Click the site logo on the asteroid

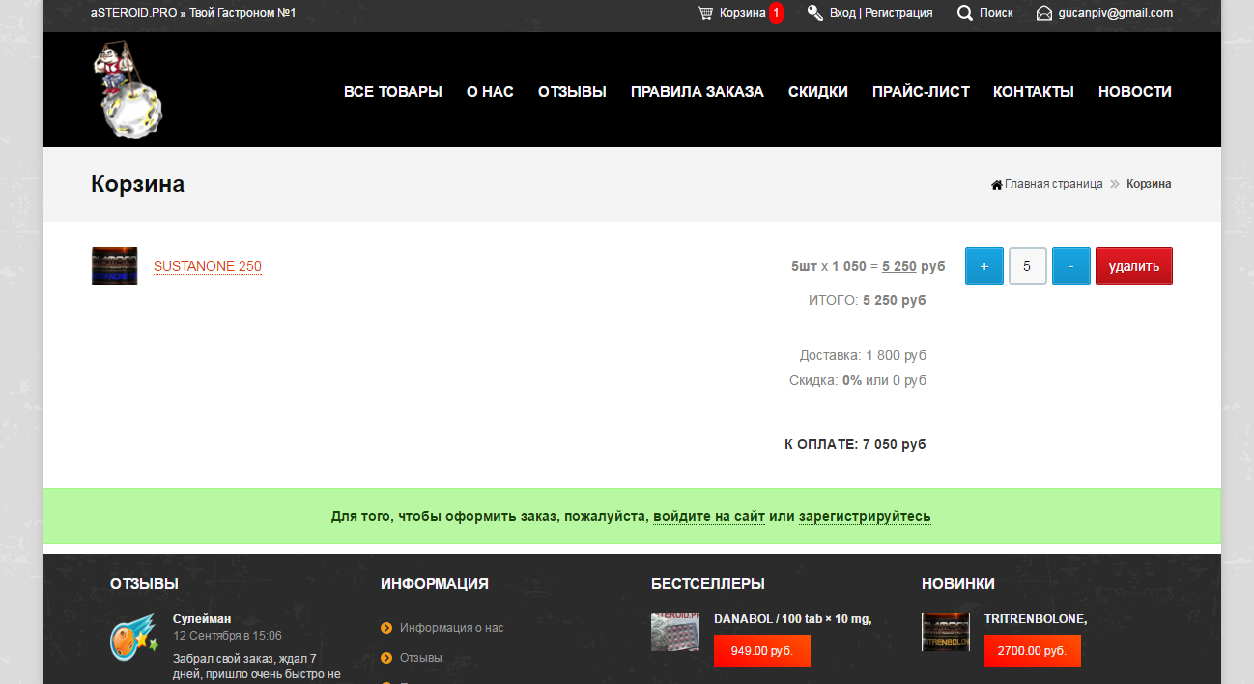(x=128, y=89)
